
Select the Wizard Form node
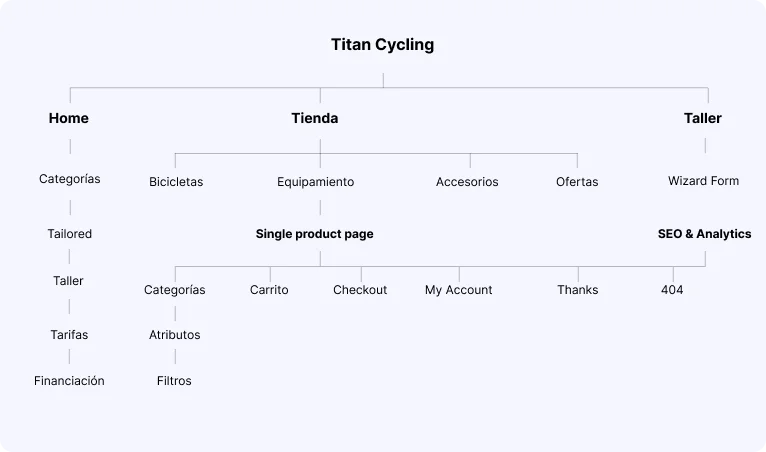coord(703,181)
